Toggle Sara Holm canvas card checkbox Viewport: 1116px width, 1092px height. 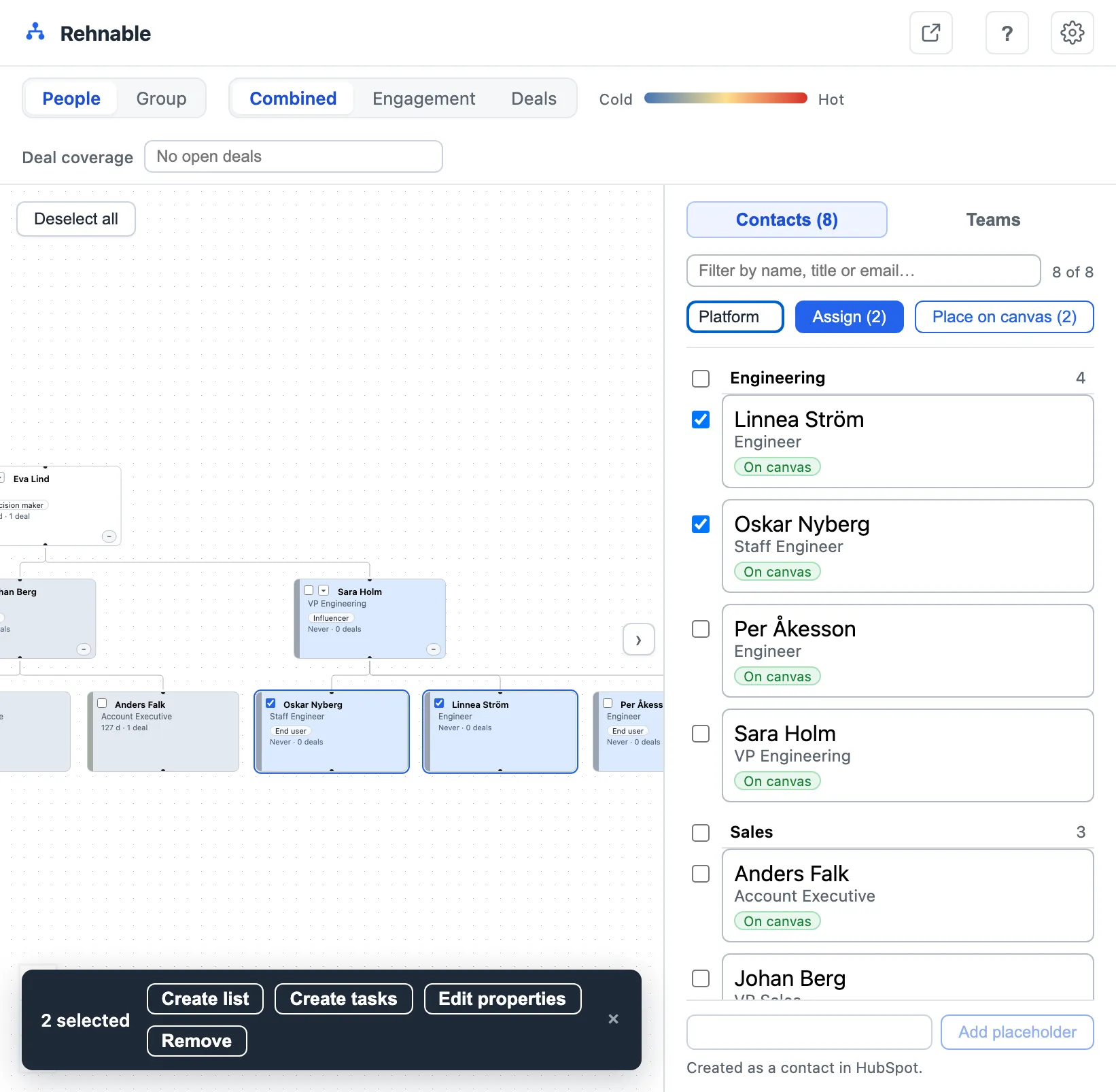coord(309,591)
